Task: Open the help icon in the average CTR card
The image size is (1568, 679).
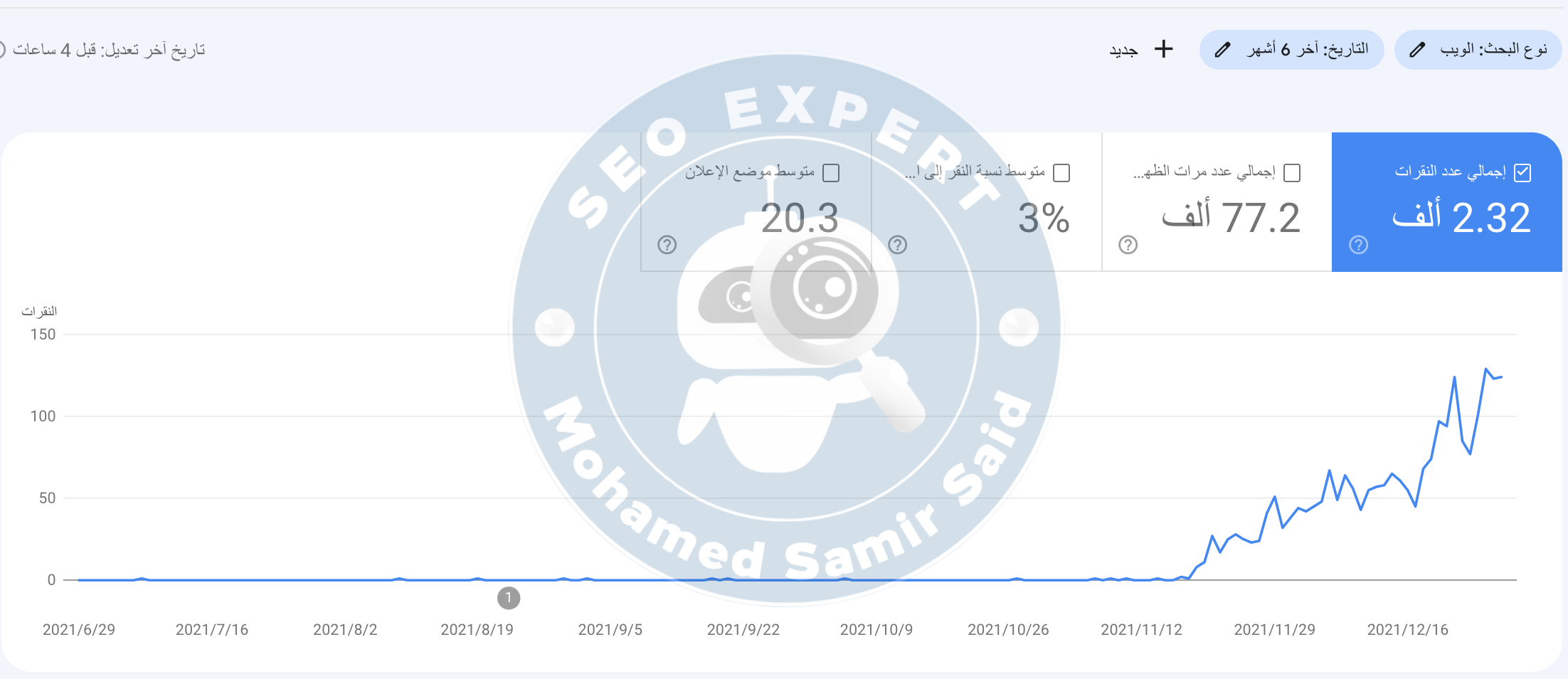Action: pyautogui.click(x=897, y=245)
